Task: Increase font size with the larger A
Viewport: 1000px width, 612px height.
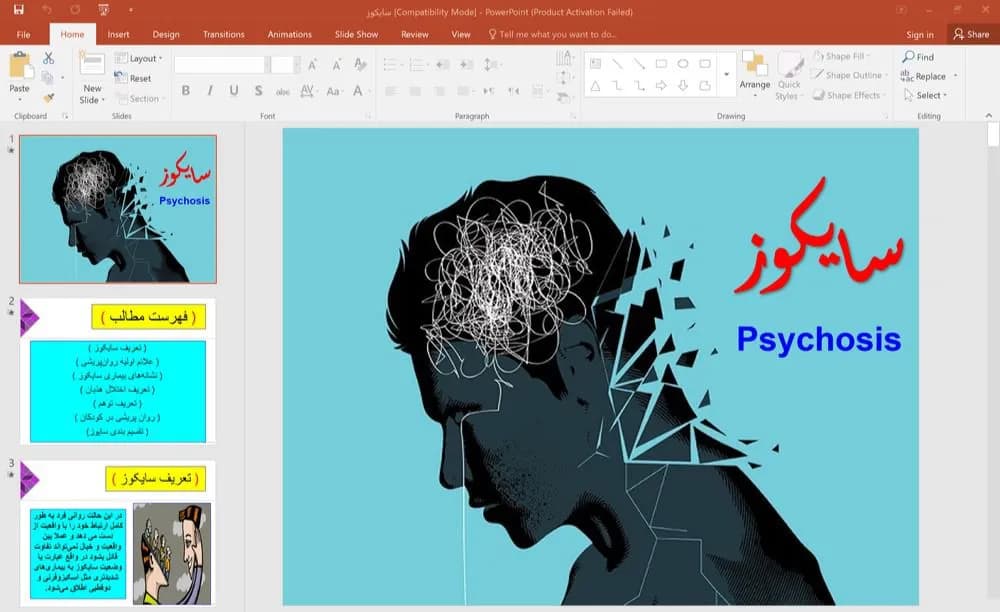Action: pyautogui.click(x=312, y=64)
